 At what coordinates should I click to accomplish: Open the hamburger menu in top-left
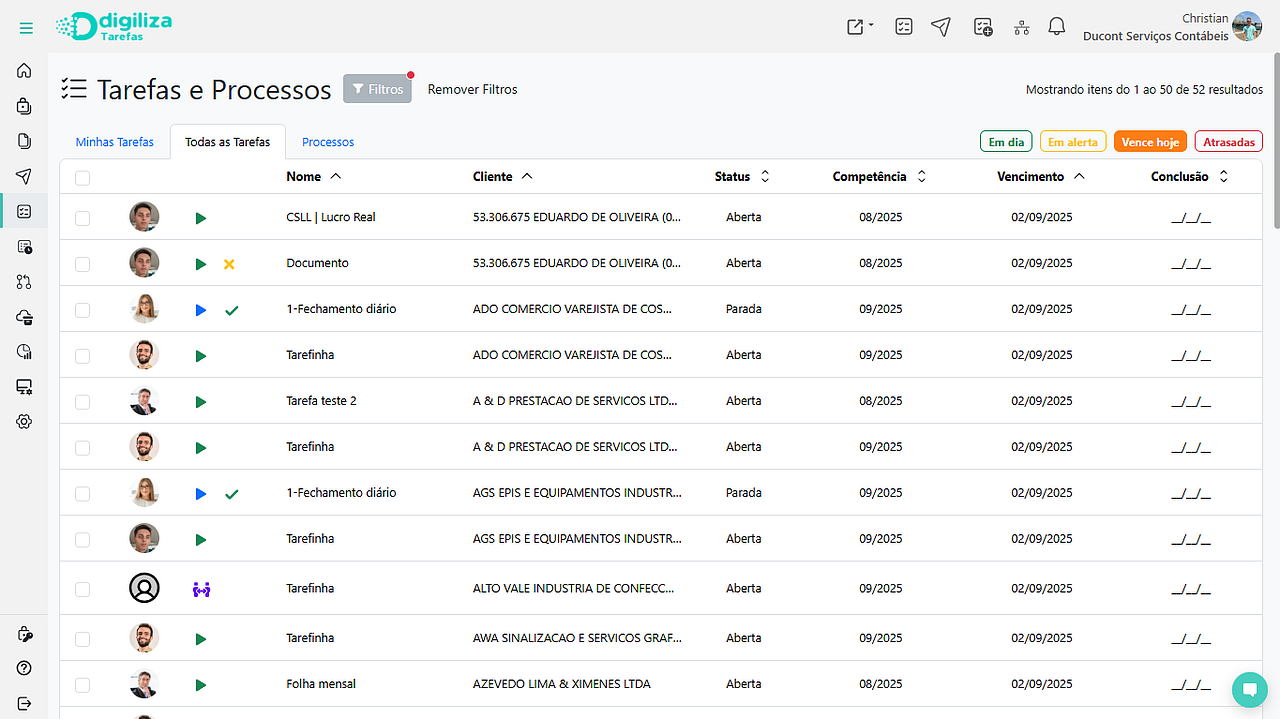pyautogui.click(x=26, y=28)
